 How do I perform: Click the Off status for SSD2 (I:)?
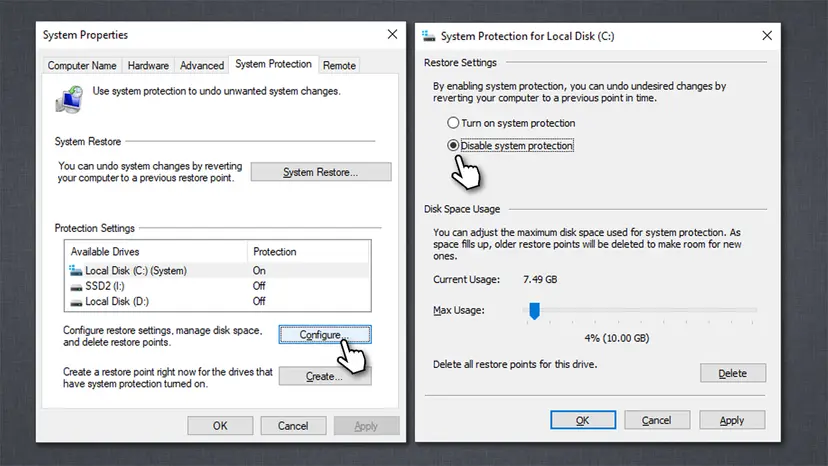[x=259, y=286]
